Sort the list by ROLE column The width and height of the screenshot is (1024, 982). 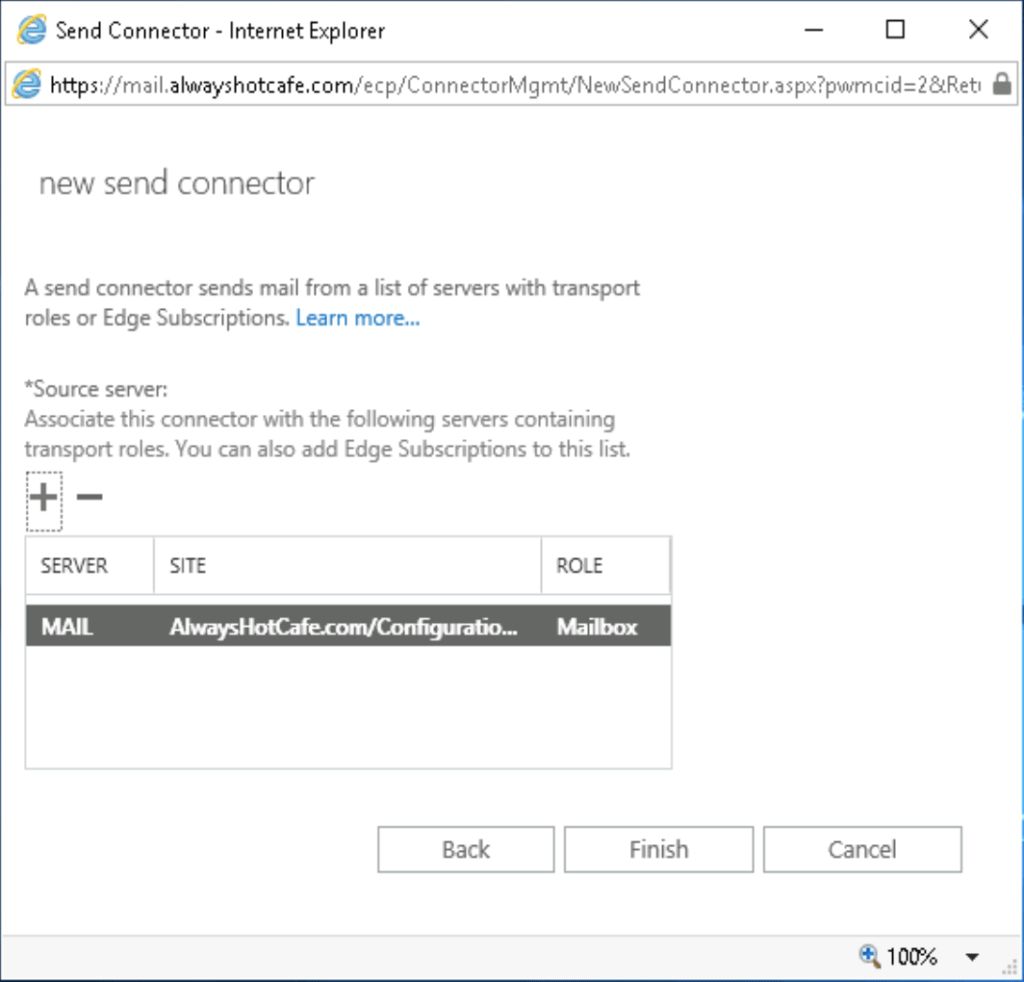(605, 565)
